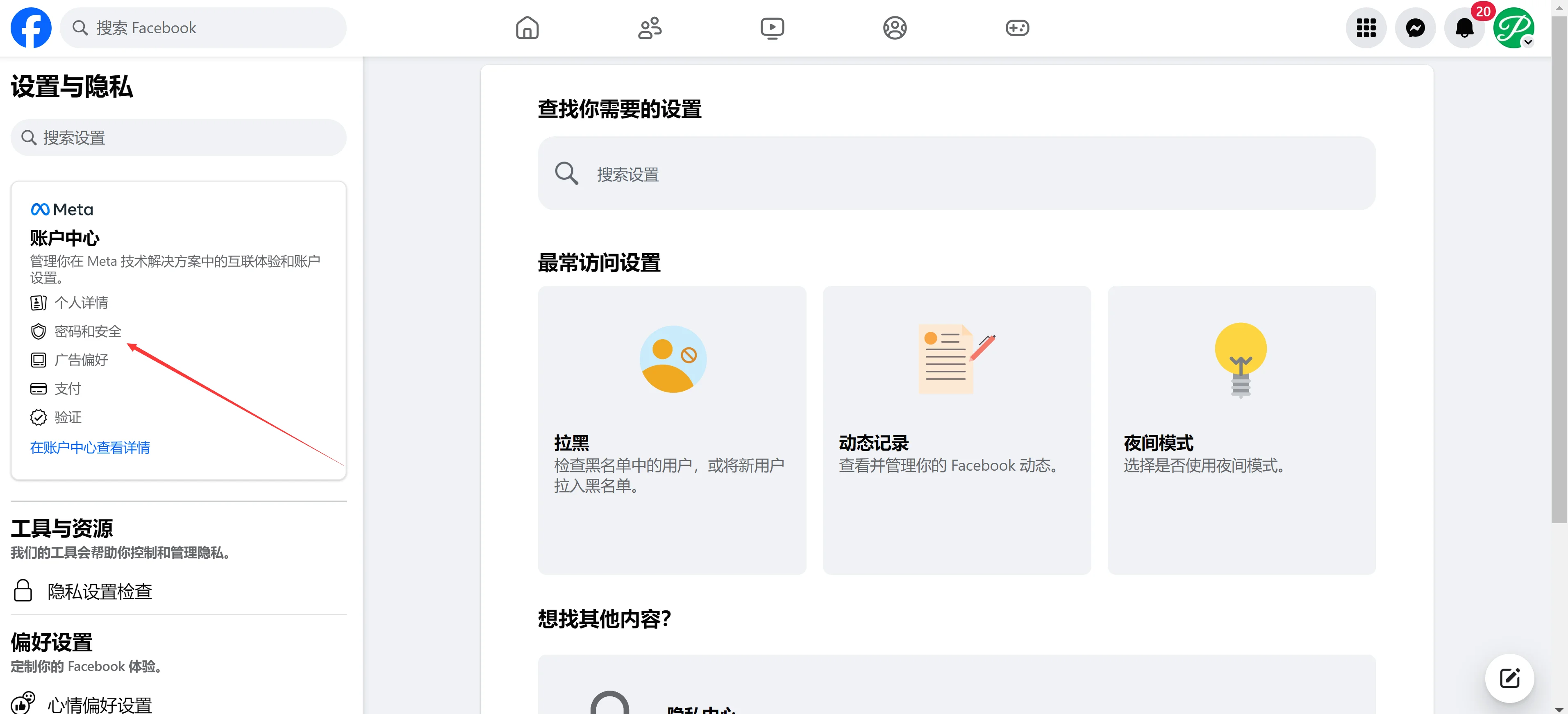The image size is (1568, 714).
Task: Open 支付 in account center
Action: coord(68,388)
